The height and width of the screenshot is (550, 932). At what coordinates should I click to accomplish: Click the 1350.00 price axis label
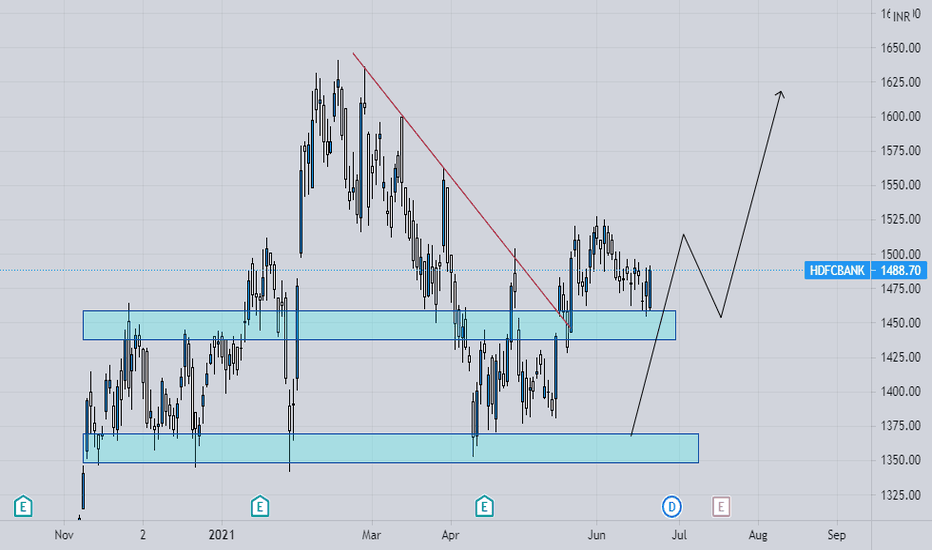(900, 460)
